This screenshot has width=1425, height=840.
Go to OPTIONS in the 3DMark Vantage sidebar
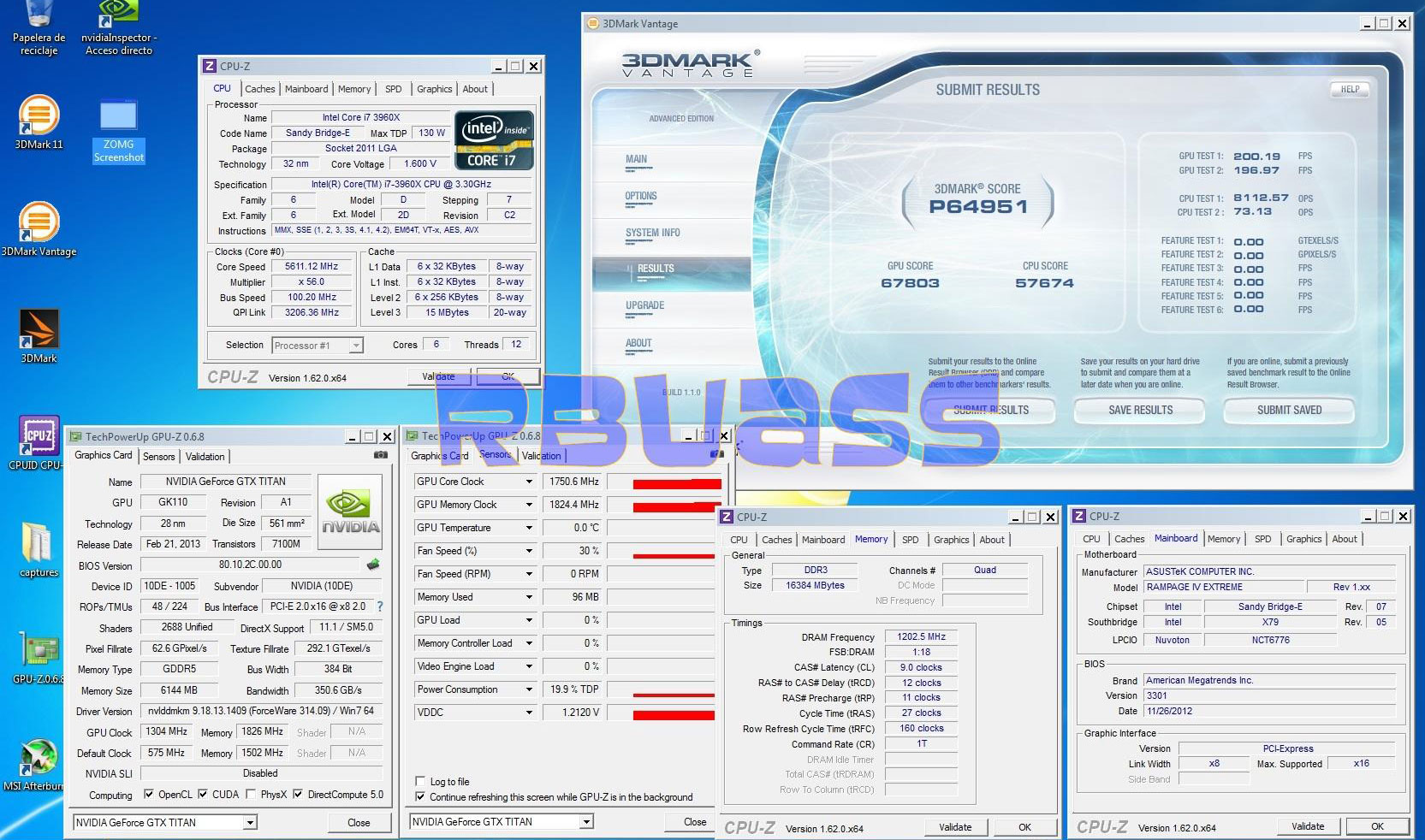click(x=641, y=197)
